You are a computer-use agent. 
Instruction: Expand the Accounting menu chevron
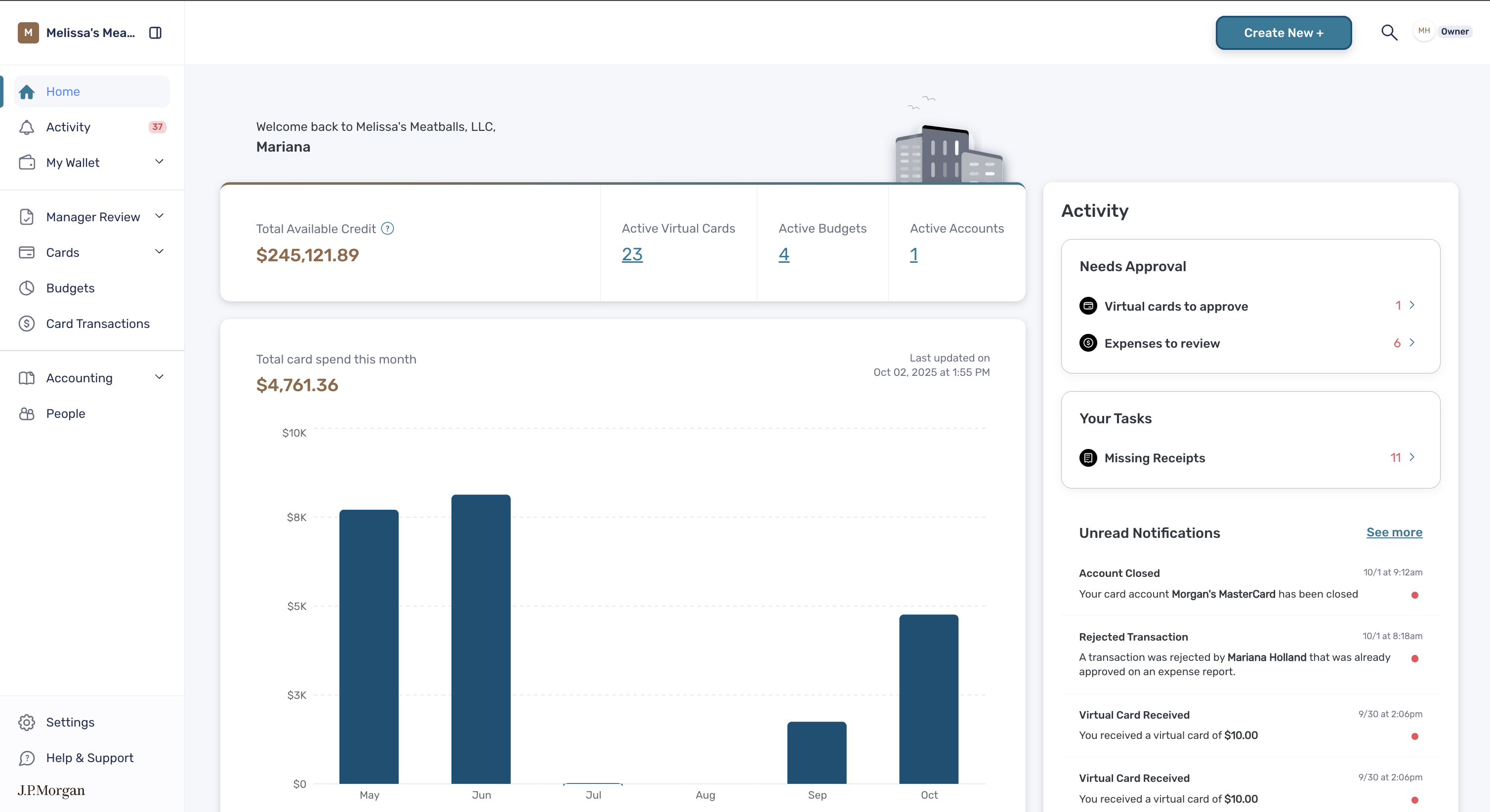tap(160, 377)
